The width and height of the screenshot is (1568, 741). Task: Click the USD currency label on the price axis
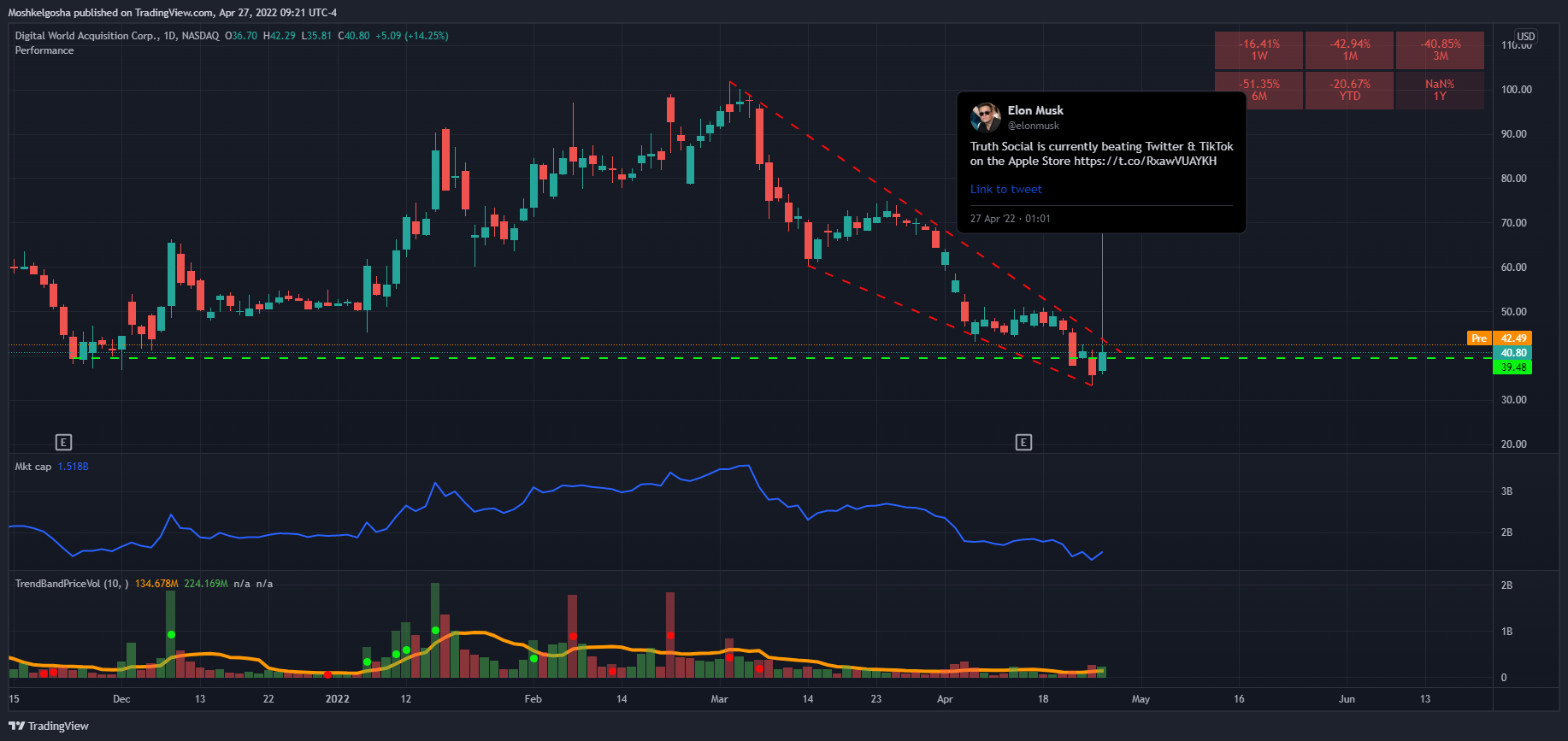click(1526, 37)
